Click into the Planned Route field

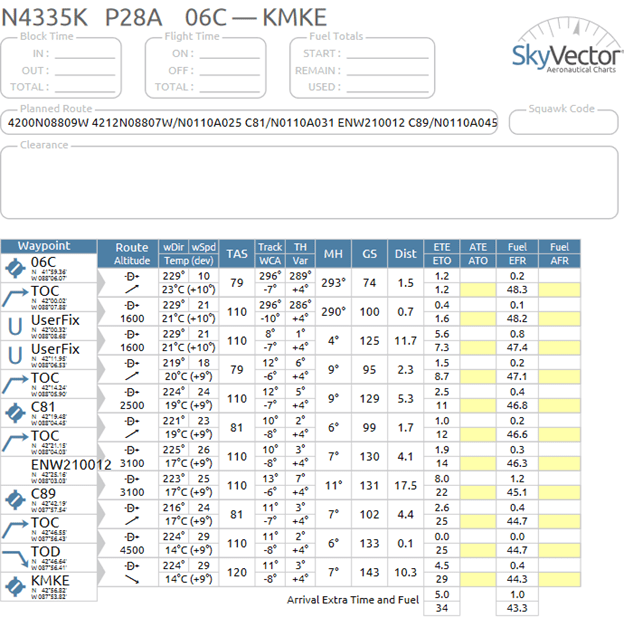(x=250, y=122)
